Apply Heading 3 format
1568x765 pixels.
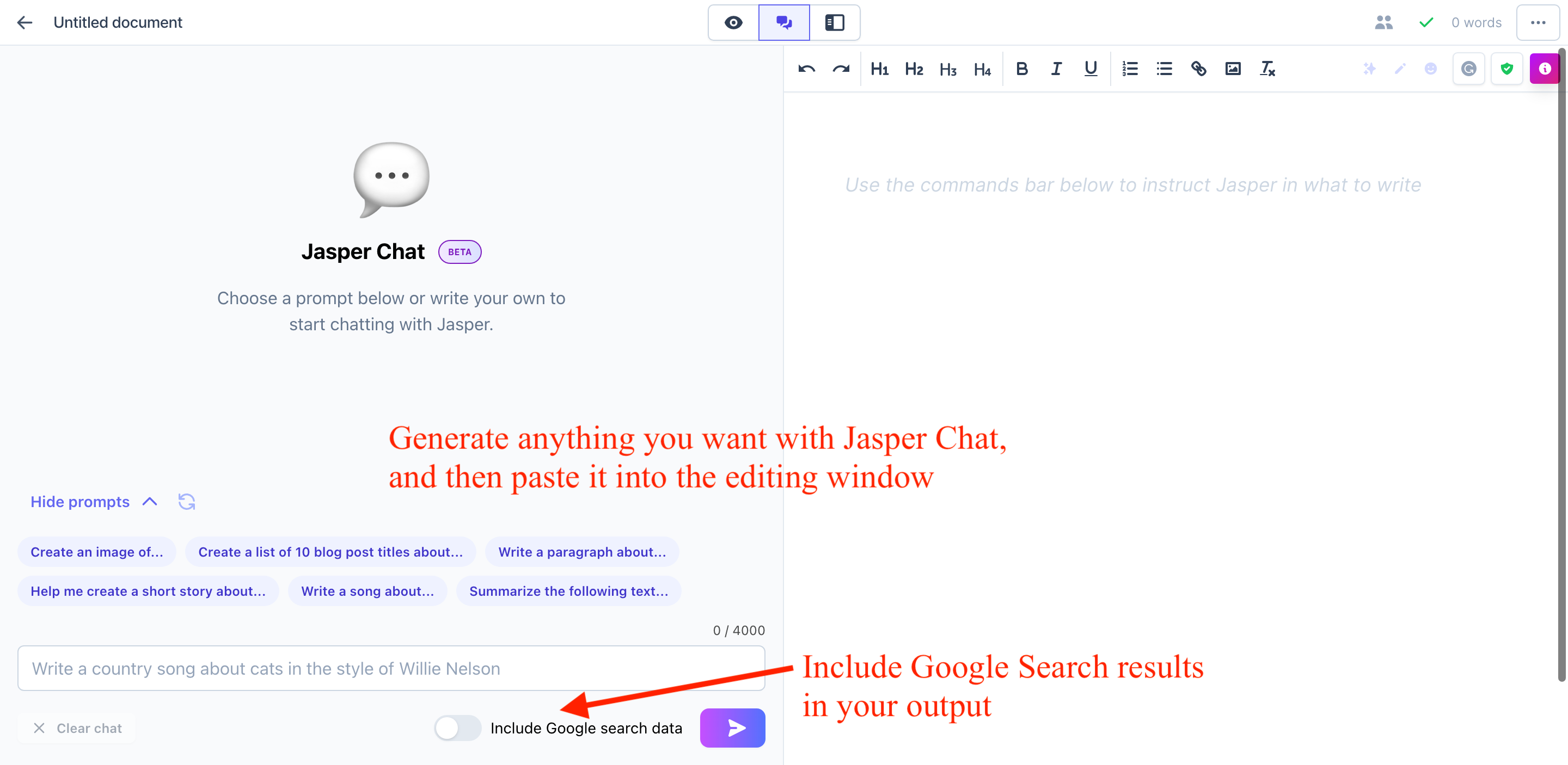point(948,69)
